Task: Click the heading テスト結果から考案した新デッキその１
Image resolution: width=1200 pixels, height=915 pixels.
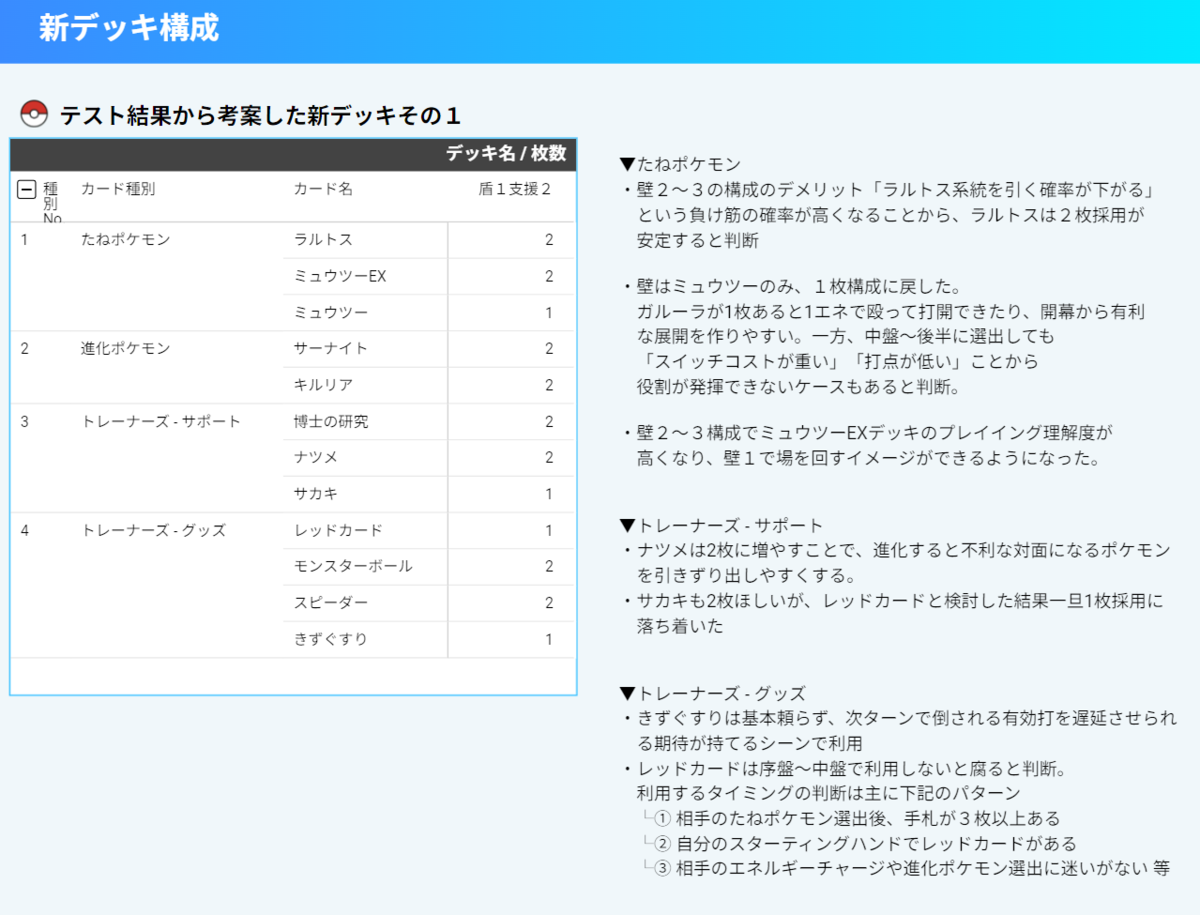Action: [x=260, y=115]
